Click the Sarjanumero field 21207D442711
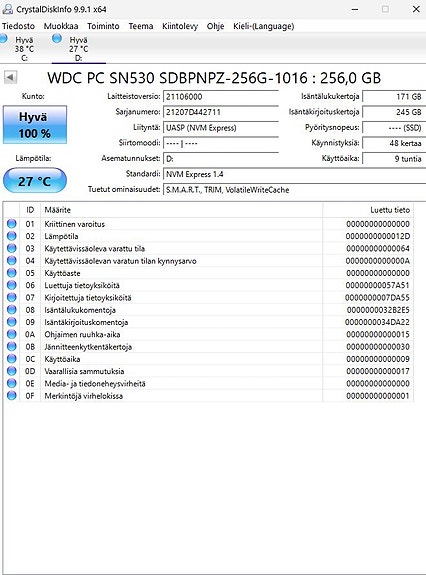This screenshot has width=426, height=575. point(221,112)
